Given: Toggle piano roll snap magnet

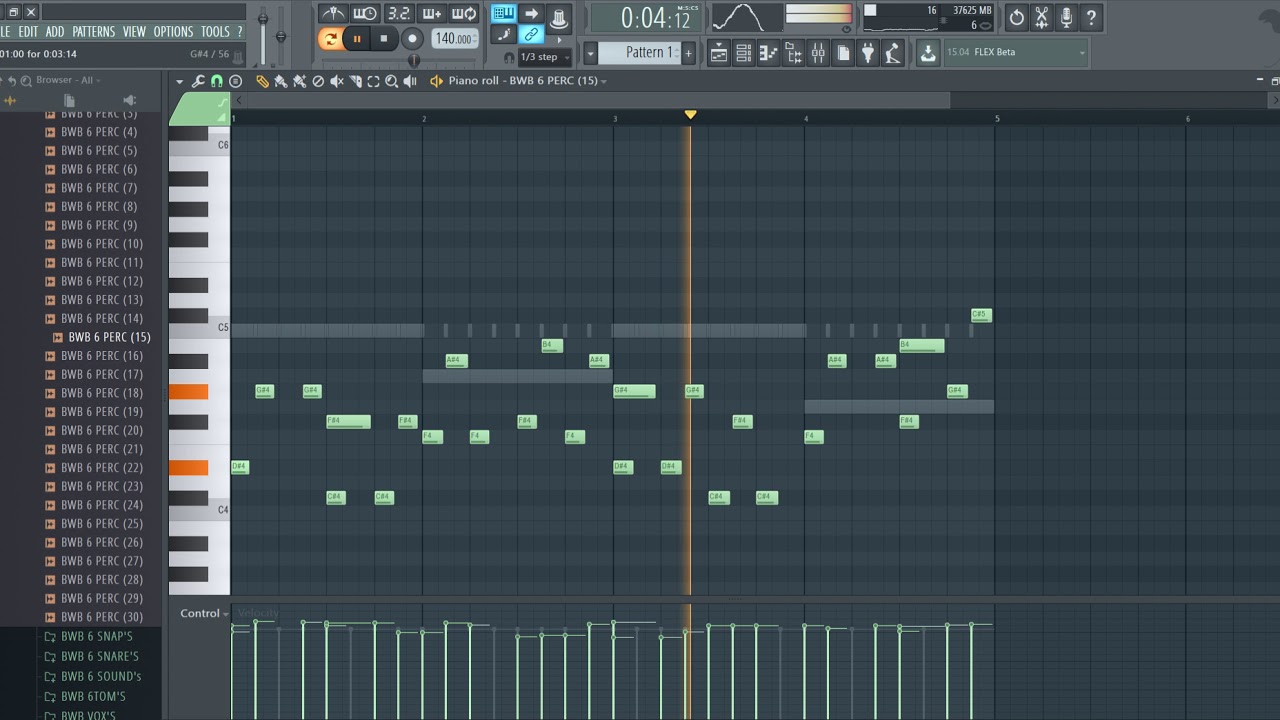Looking at the screenshot, I should coord(217,81).
